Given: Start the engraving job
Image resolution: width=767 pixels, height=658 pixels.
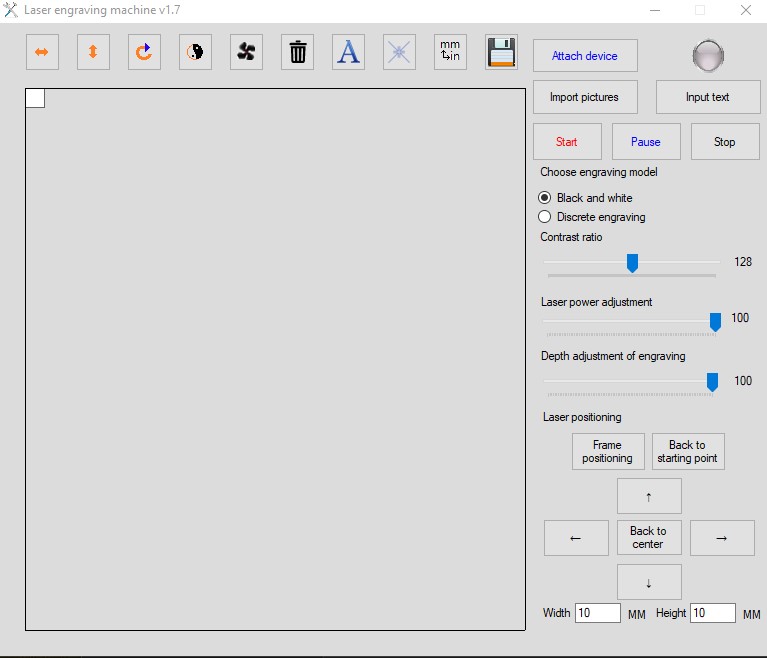Looking at the screenshot, I should point(567,141).
